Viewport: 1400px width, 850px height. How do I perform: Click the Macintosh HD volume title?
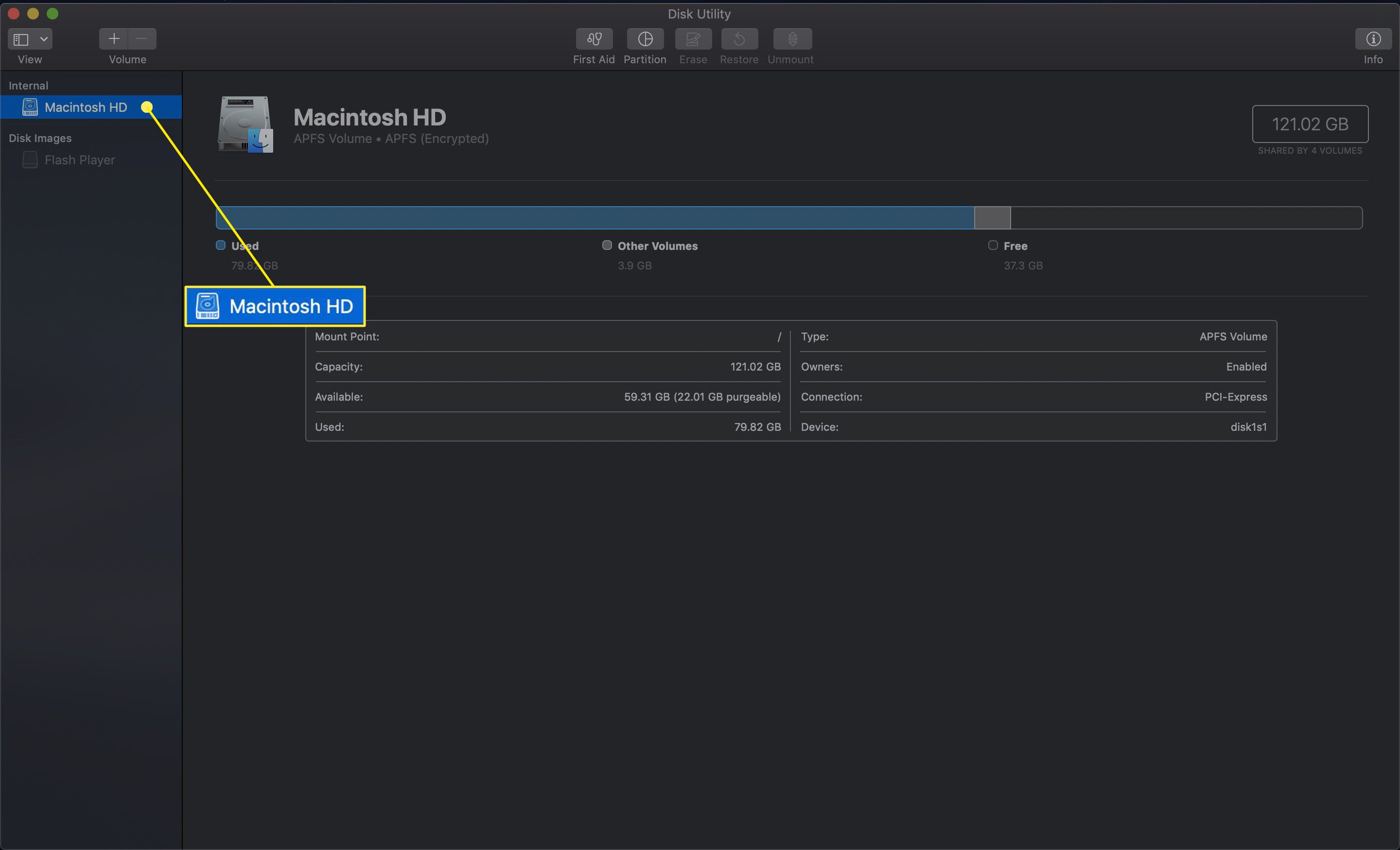370,117
